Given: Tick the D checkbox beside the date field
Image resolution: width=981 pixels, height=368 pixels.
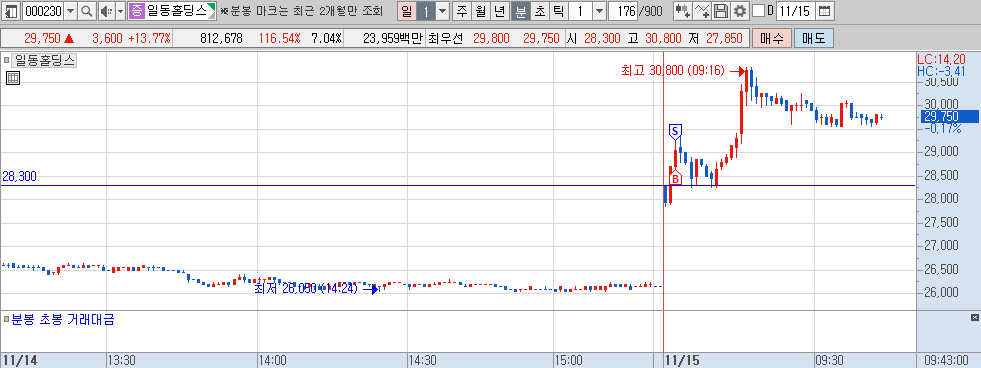Looking at the screenshot, I should click(x=758, y=11).
